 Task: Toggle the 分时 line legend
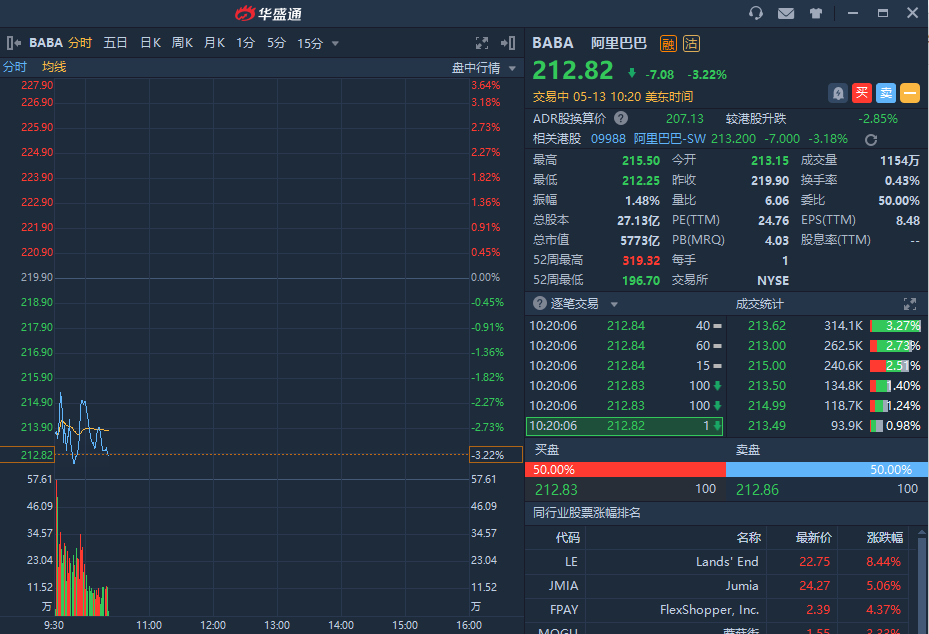point(15,67)
